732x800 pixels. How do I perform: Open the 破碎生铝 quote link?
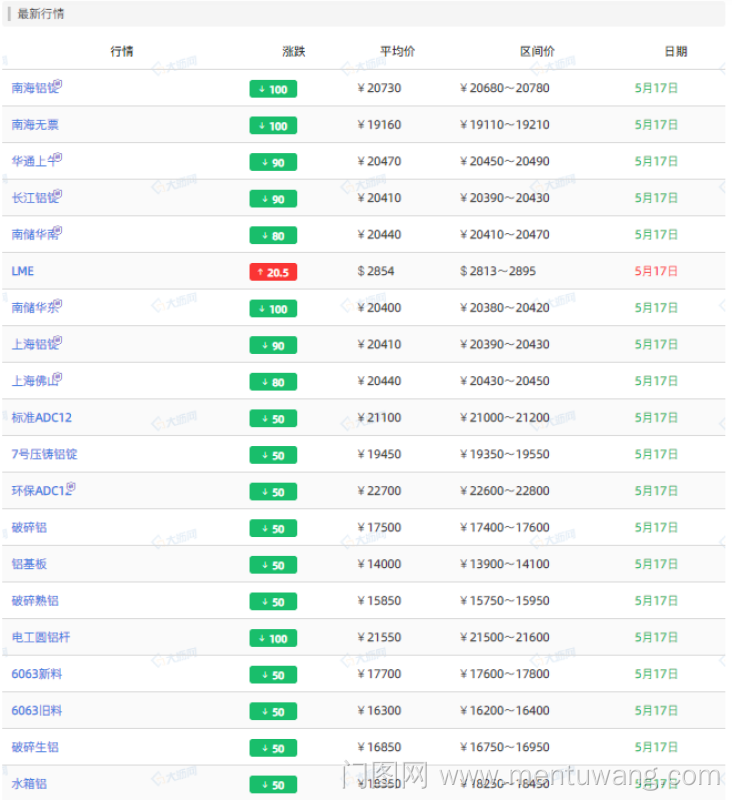35,747
